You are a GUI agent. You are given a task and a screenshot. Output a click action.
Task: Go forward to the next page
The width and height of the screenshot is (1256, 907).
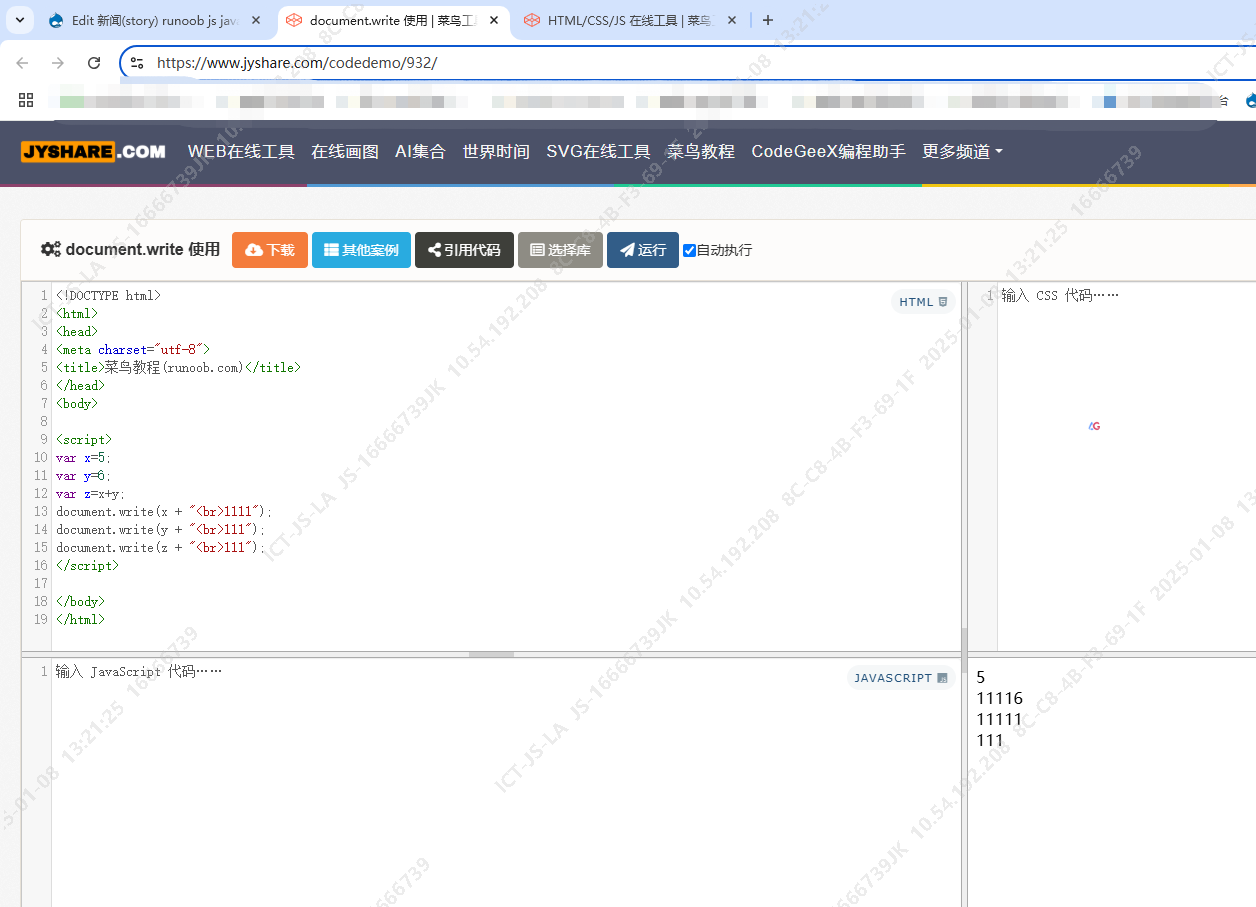58,63
